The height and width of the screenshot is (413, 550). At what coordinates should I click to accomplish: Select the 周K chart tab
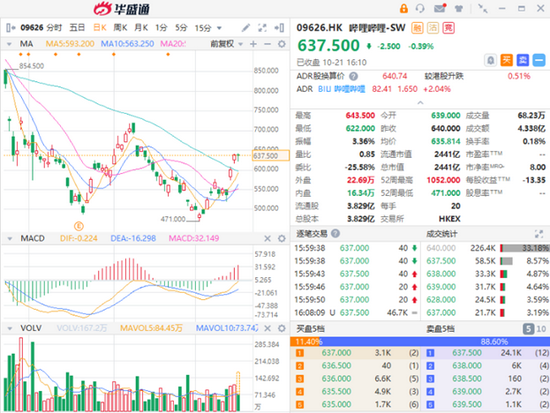pos(120,28)
